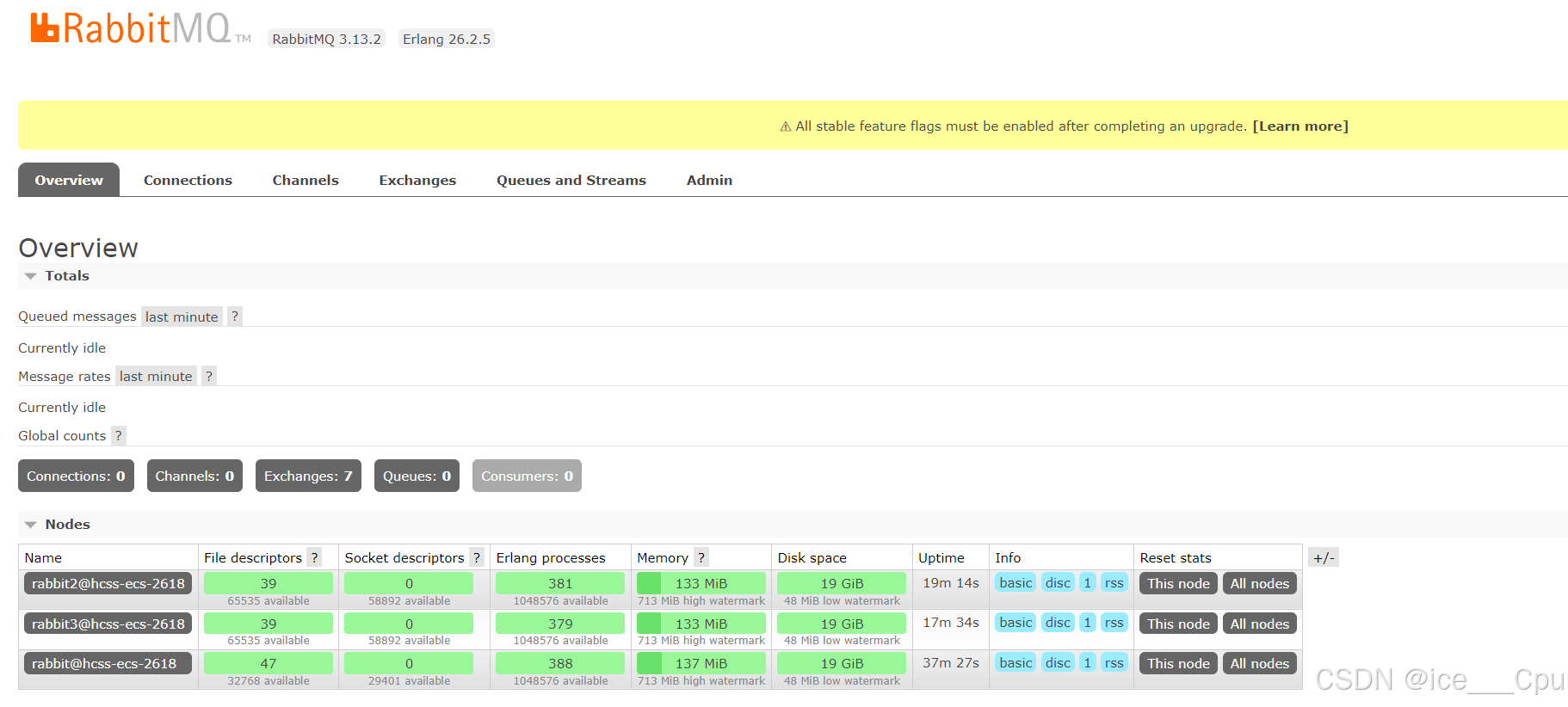
Task: Open help for Queued messages
Action: coord(235,317)
